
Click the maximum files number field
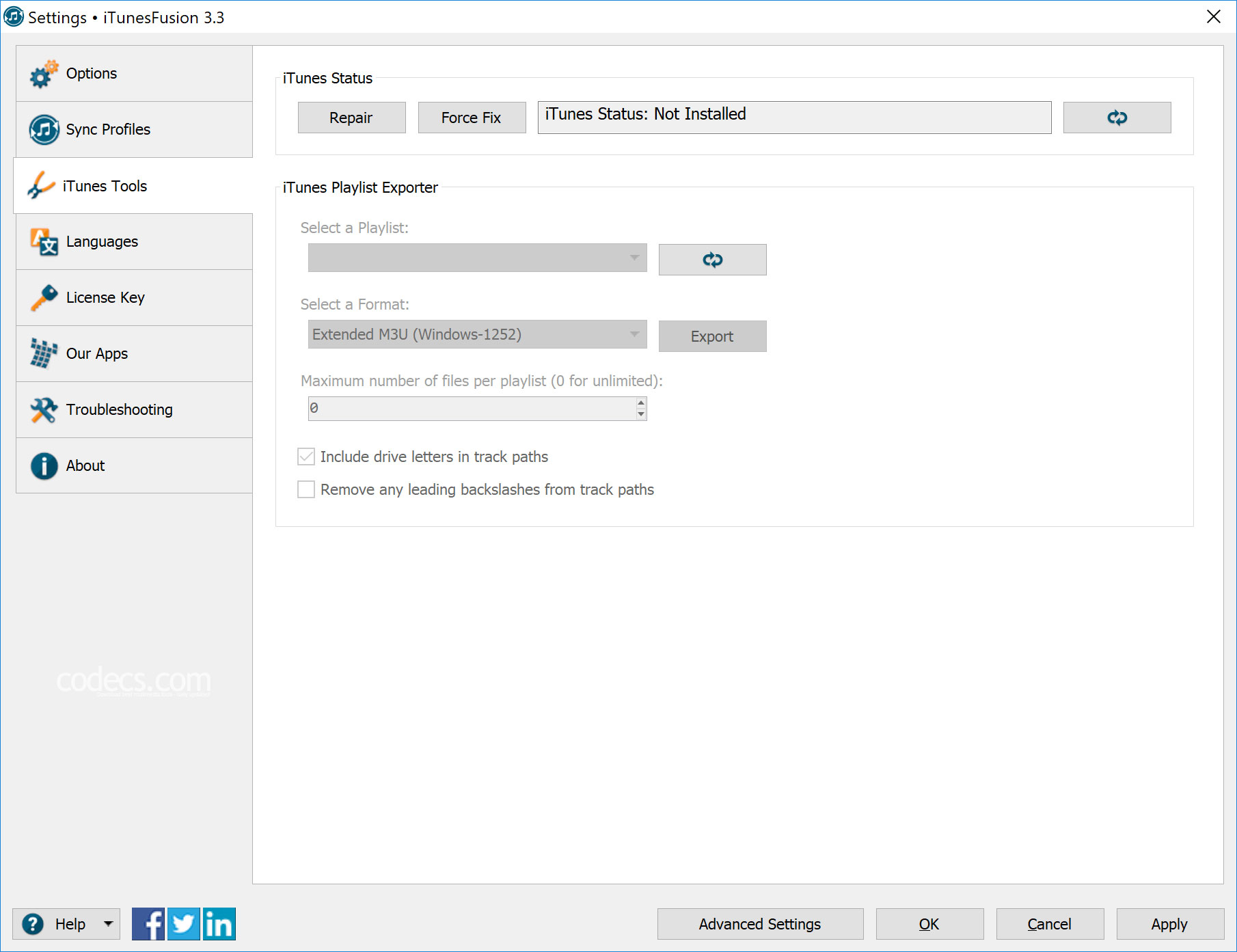(472, 409)
